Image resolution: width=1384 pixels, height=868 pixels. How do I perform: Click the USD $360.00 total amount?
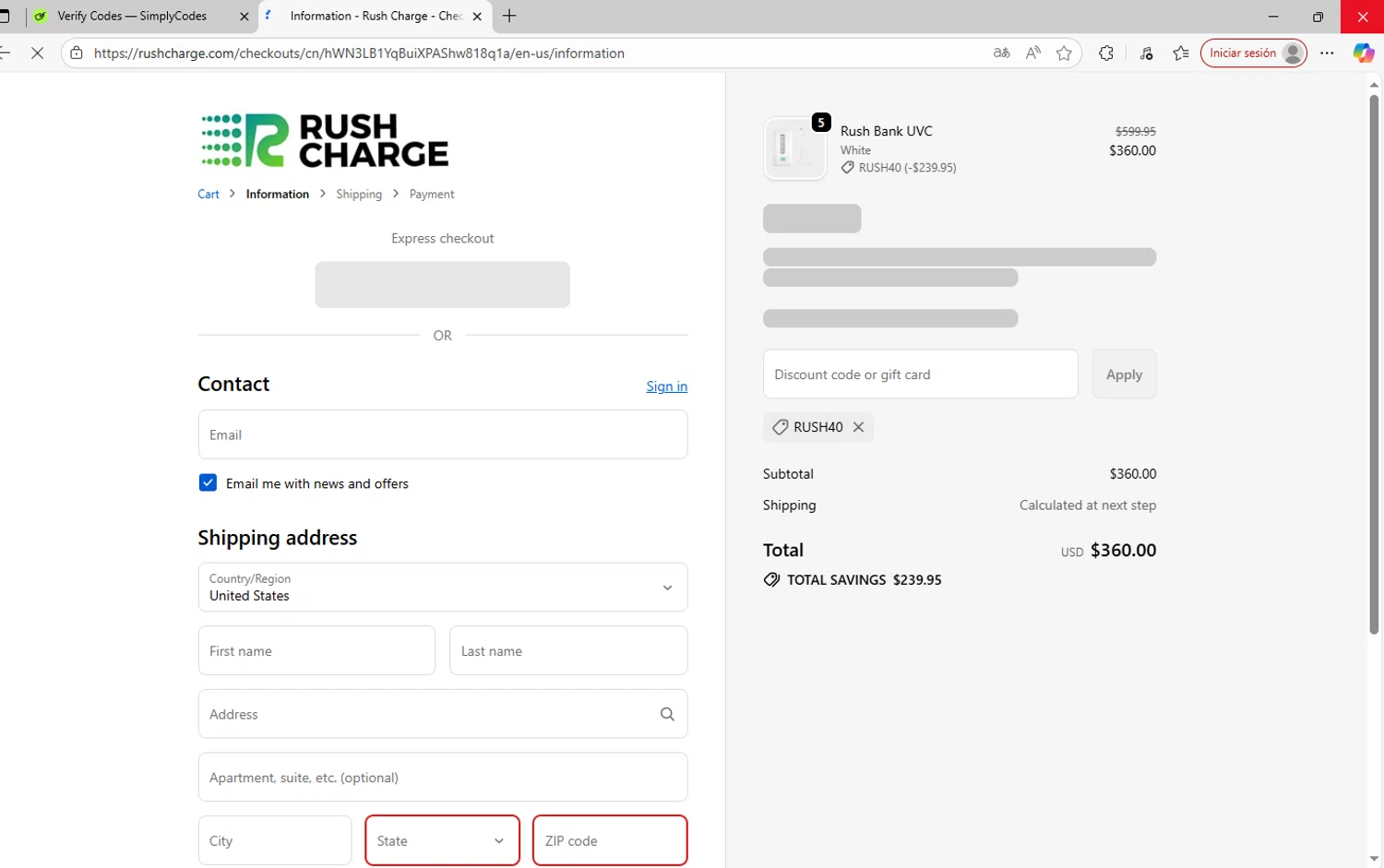tap(1108, 551)
